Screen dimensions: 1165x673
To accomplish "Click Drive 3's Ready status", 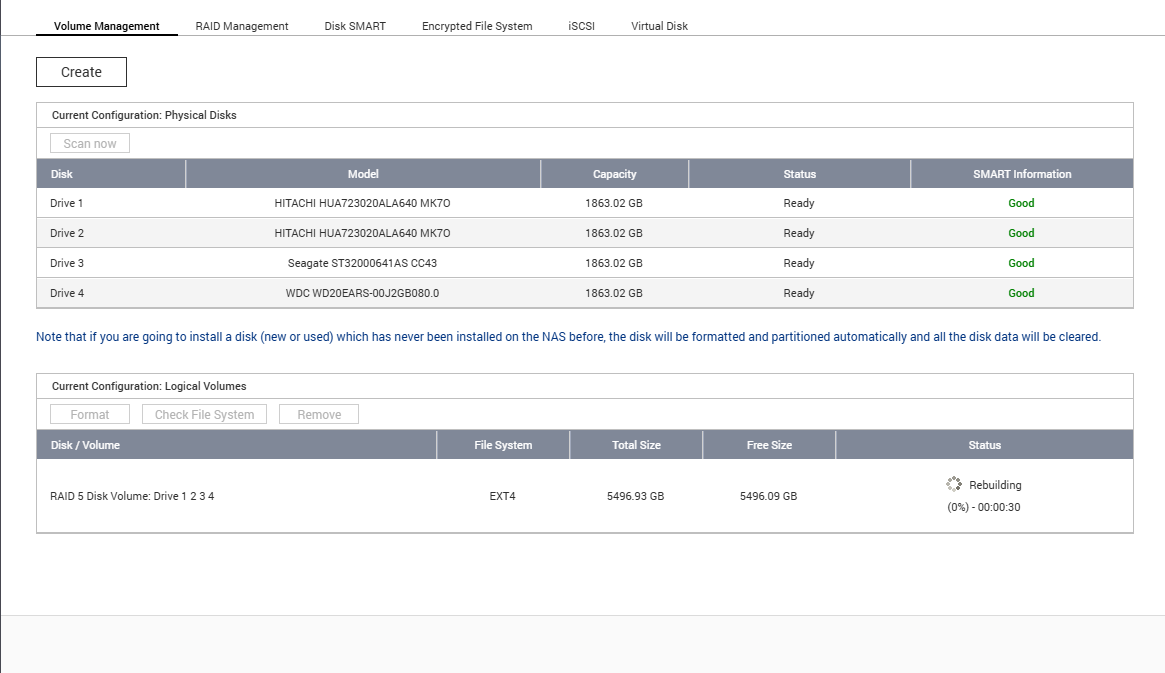I will pyautogui.click(x=799, y=263).
